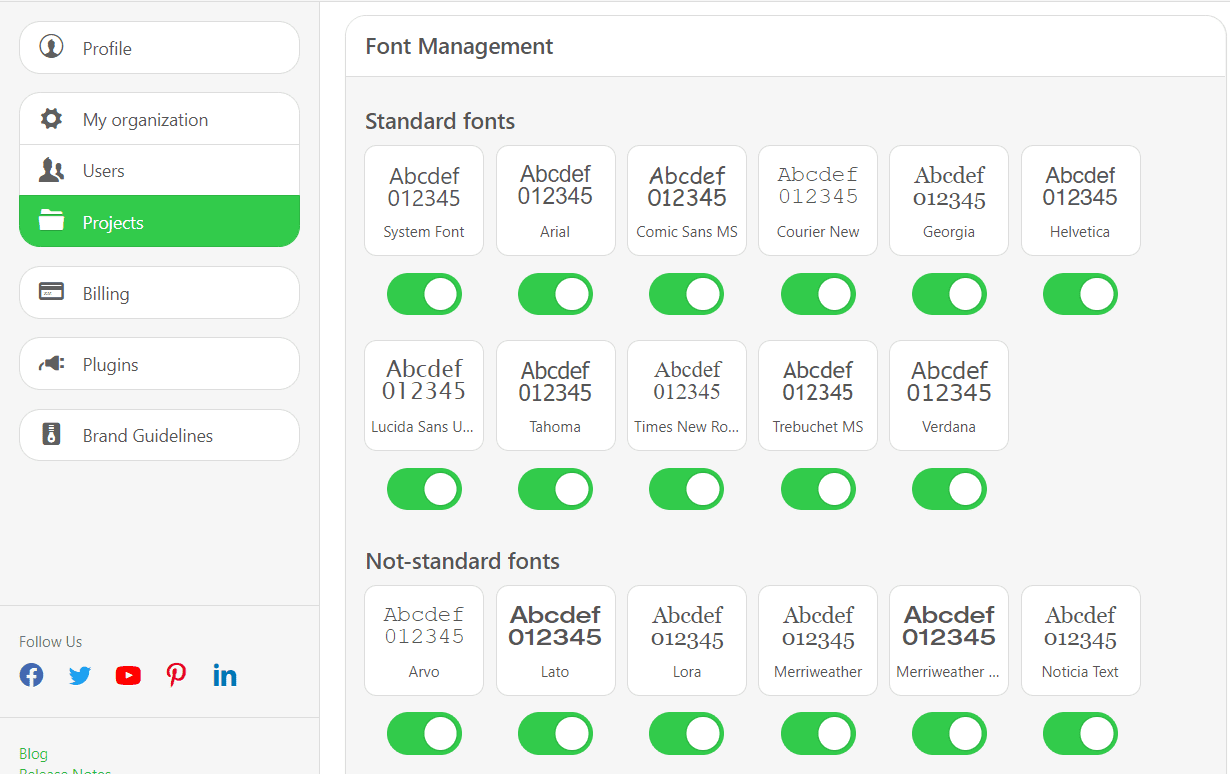Go to My organization settings

click(x=159, y=119)
